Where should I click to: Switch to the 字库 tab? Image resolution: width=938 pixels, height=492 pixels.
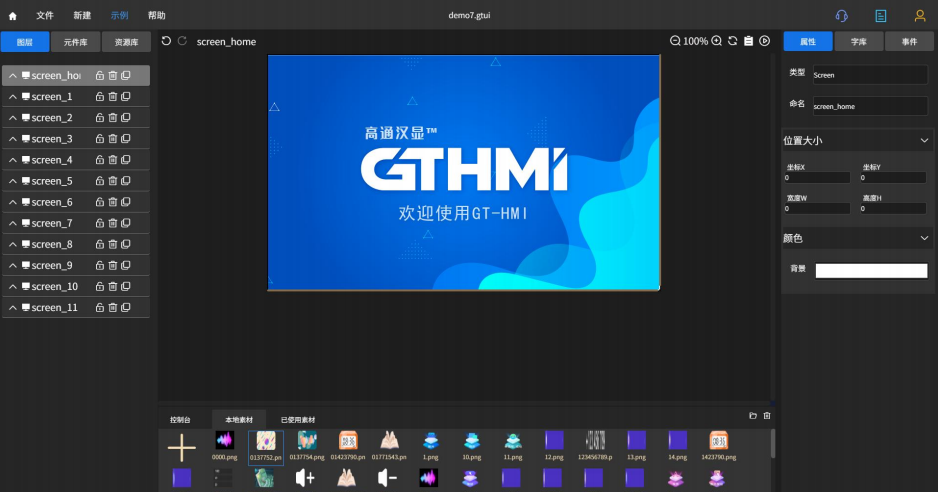pyautogui.click(x=858, y=41)
